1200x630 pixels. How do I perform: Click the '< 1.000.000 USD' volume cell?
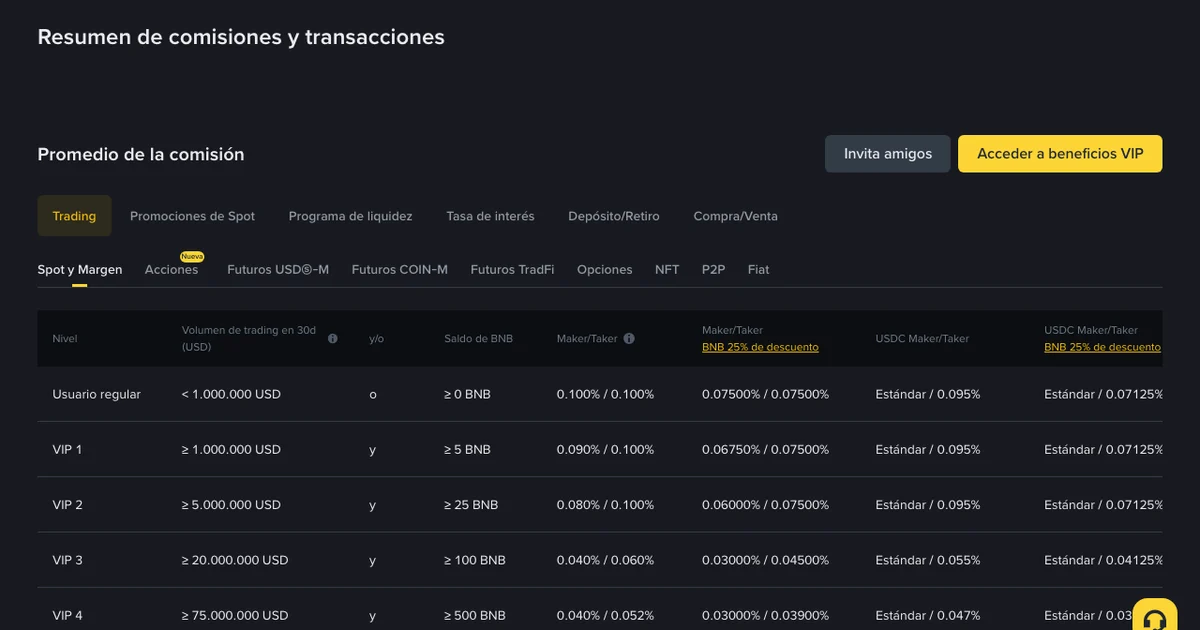[231, 394]
